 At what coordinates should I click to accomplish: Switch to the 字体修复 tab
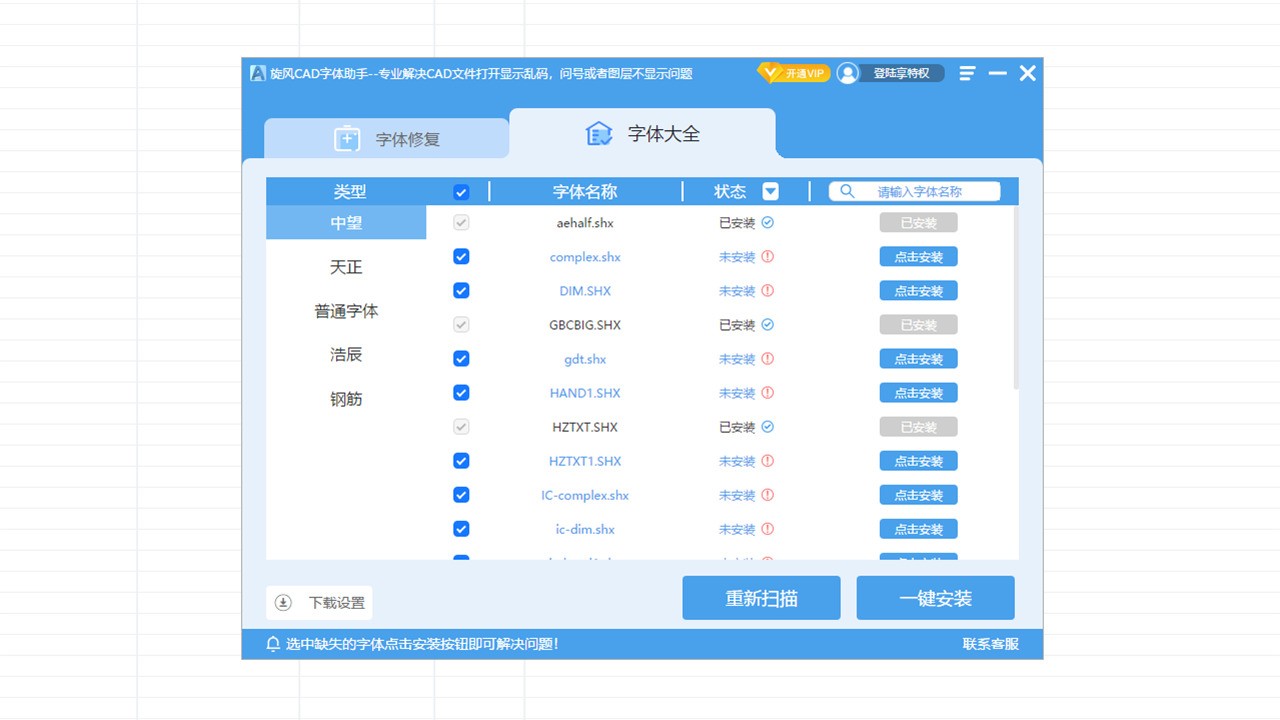(387, 139)
